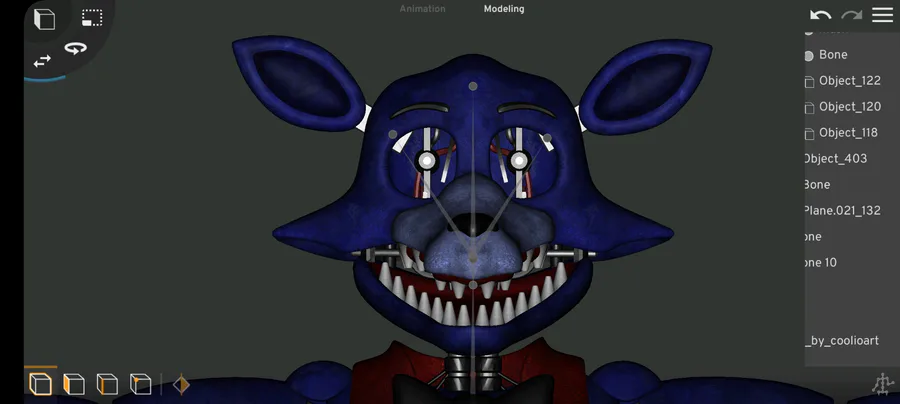The height and width of the screenshot is (404, 900).
Task: Choose the vertex selection mode cube
Action: click(x=141, y=384)
